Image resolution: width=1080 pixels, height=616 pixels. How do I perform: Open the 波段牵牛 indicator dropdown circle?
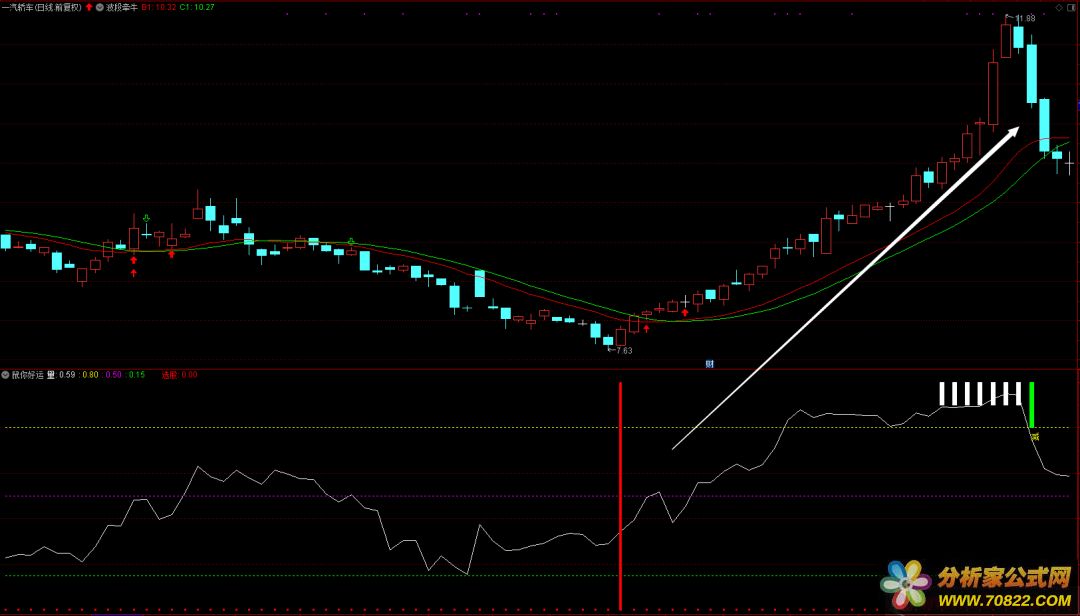99,7
